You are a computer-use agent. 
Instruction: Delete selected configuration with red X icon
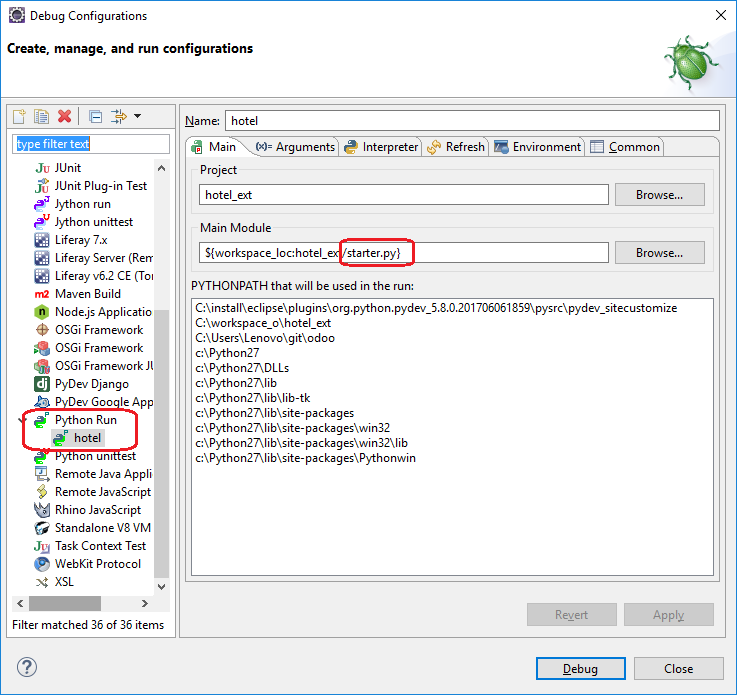point(64,117)
